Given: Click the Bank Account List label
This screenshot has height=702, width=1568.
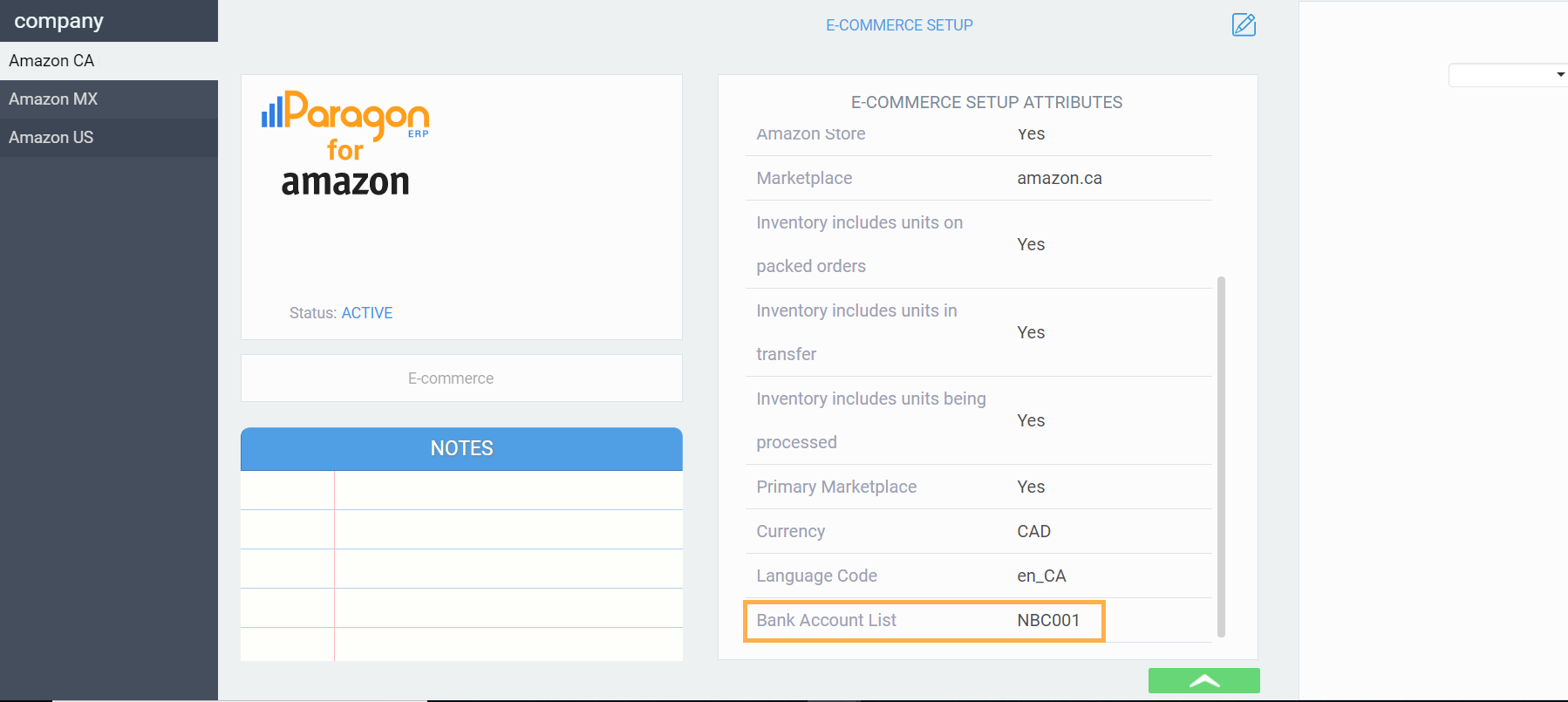Looking at the screenshot, I should 826,620.
